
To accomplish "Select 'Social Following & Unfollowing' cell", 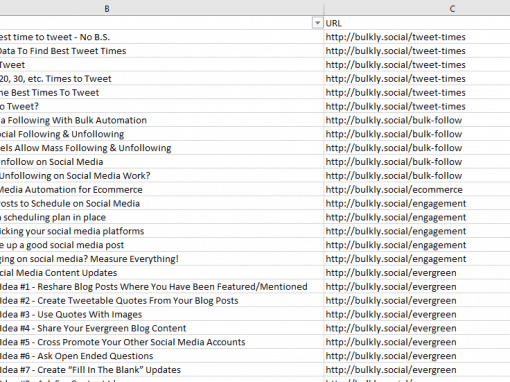I will coord(162,134).
